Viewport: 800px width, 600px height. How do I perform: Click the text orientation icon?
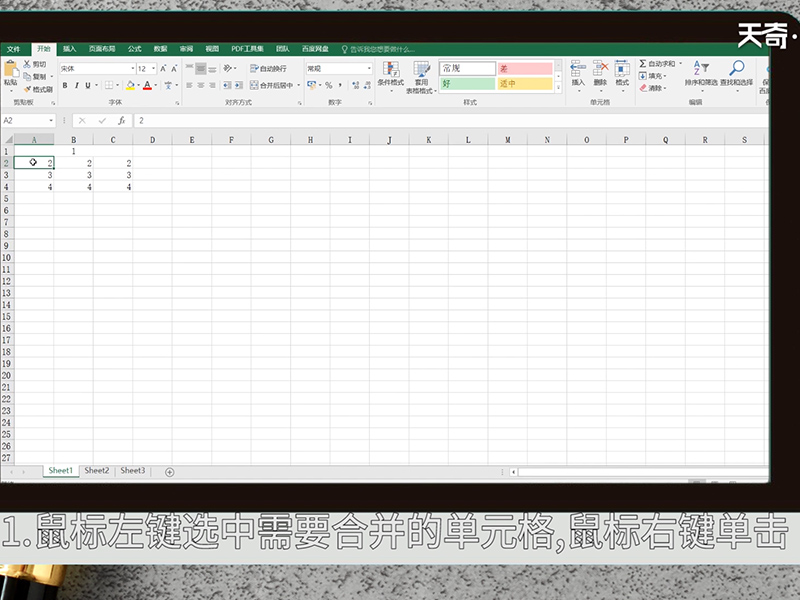228,68
